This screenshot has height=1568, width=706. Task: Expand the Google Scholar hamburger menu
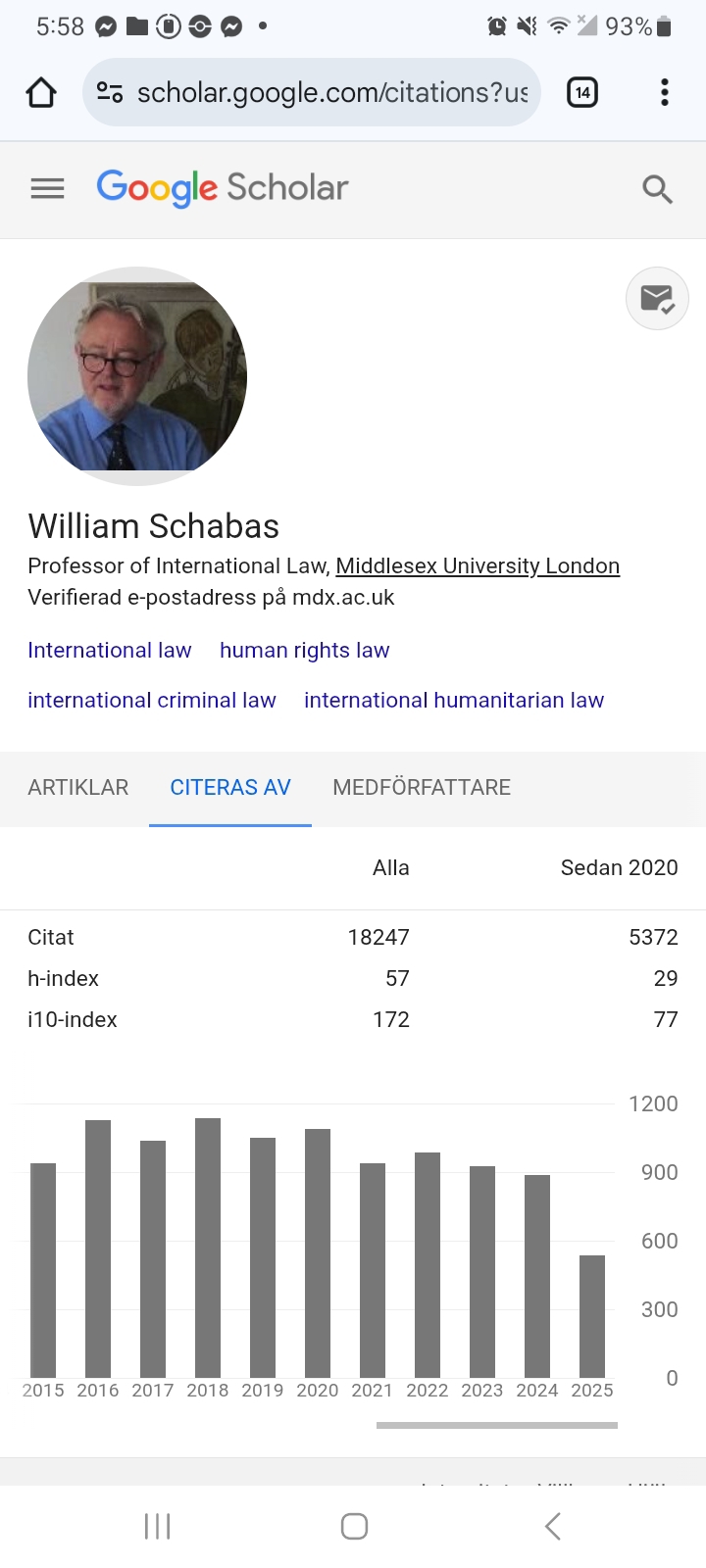47,188
